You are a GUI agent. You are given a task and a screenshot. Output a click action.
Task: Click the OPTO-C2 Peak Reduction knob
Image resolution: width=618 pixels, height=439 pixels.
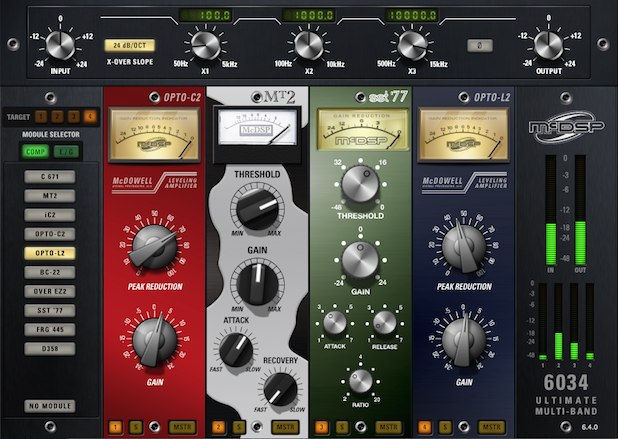(154, 247)
